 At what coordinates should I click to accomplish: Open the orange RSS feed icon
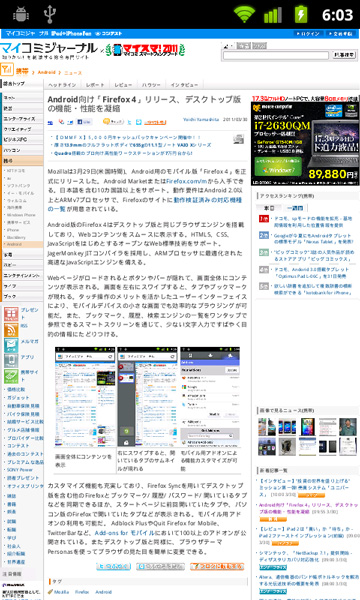pos(11,330)
